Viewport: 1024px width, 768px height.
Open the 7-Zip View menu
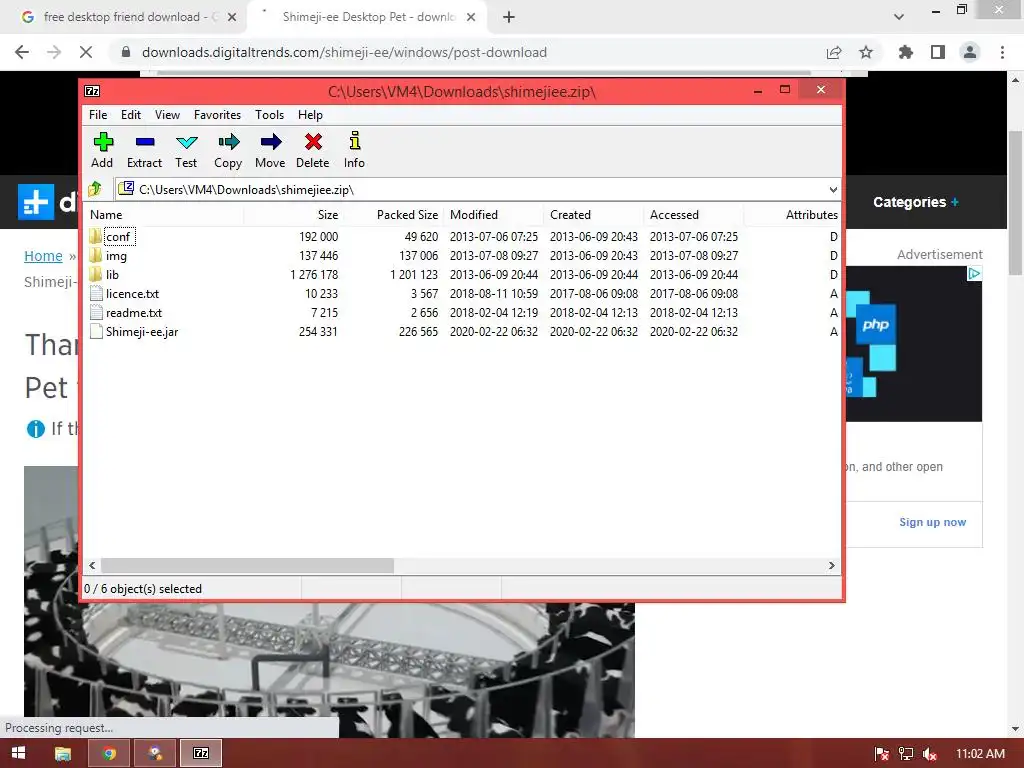click(x=167, y=115)
